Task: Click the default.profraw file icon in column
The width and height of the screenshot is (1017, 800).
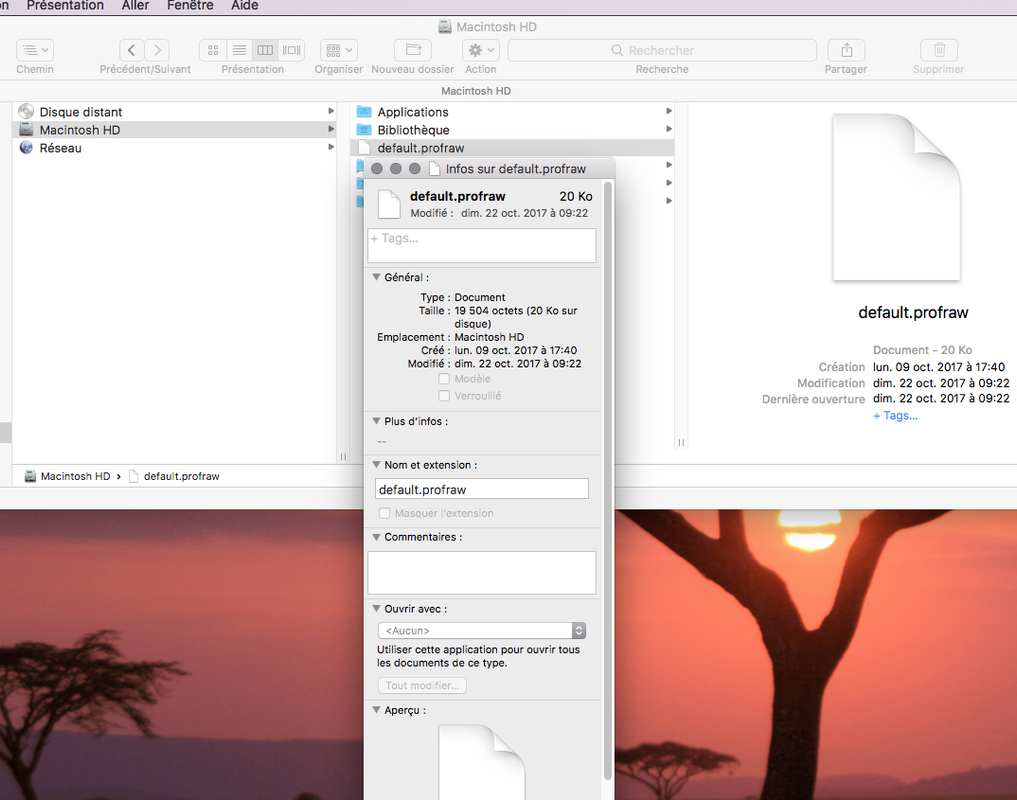Action: (364, 148)
